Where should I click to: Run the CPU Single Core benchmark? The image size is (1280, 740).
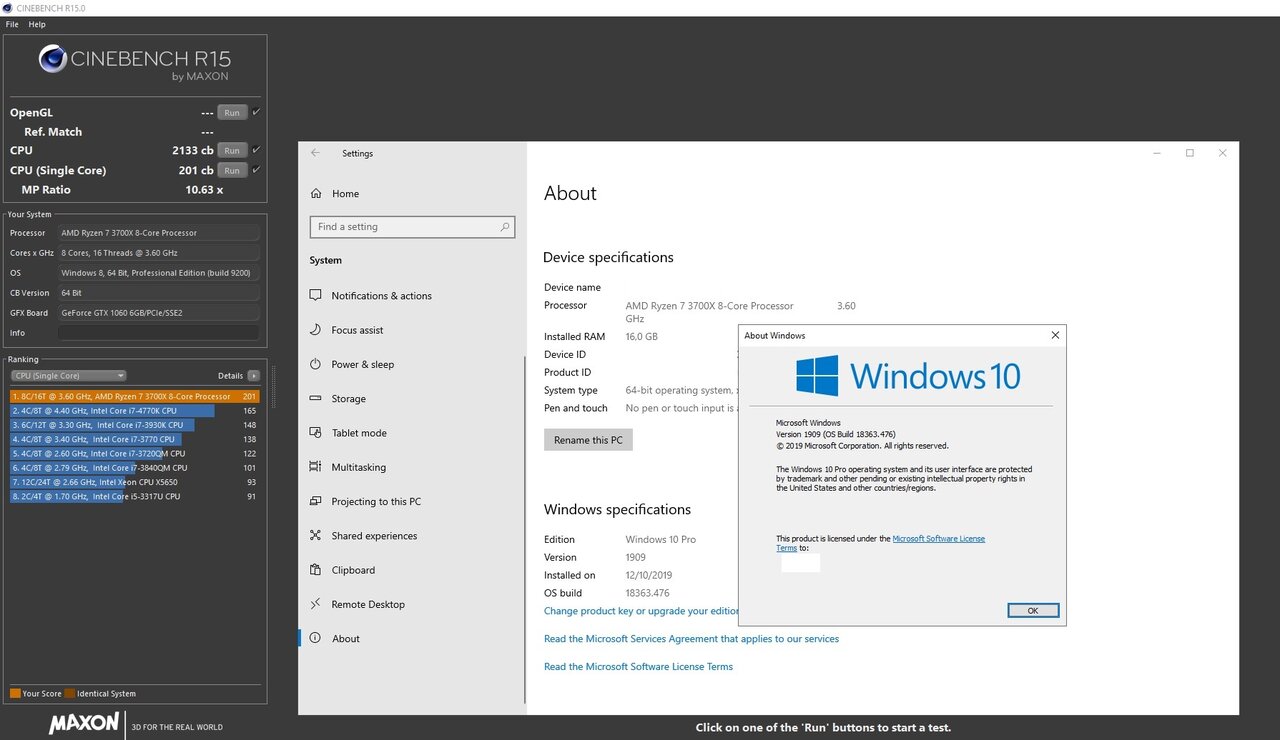pos(232,171)
